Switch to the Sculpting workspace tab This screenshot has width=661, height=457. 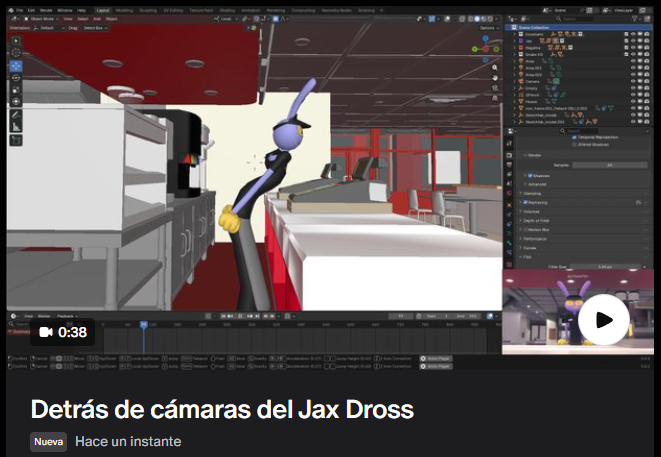click(148, 10)
